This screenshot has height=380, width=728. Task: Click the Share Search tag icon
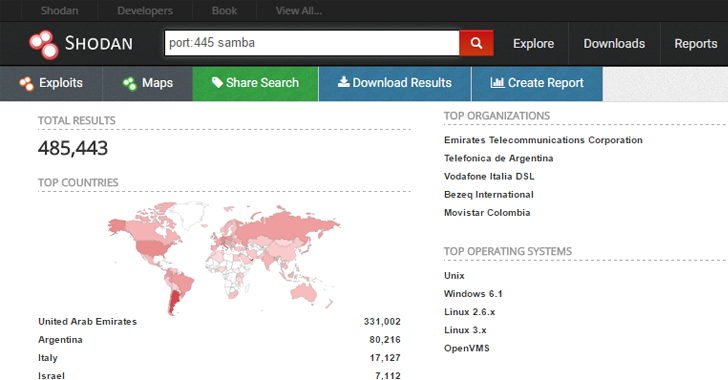(217, 82)
